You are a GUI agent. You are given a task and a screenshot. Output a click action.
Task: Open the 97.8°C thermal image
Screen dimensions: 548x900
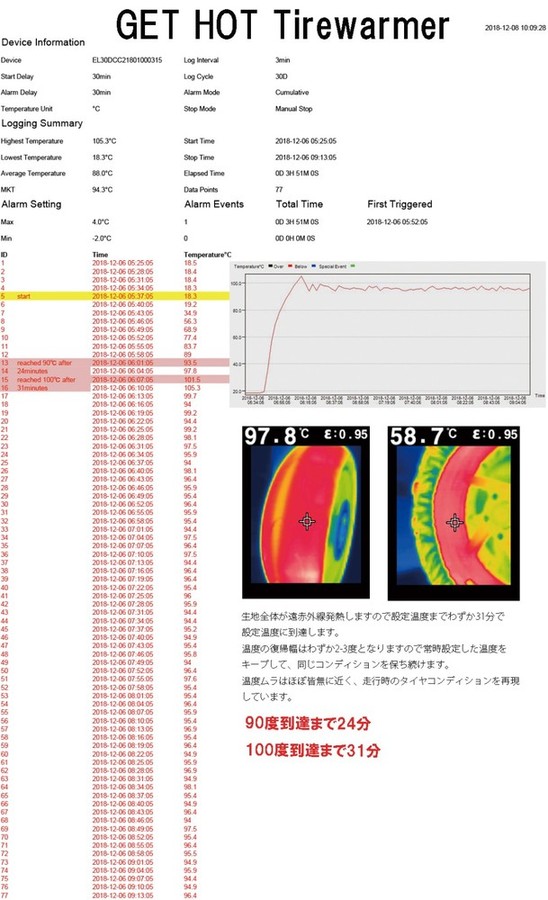(306, 512)
